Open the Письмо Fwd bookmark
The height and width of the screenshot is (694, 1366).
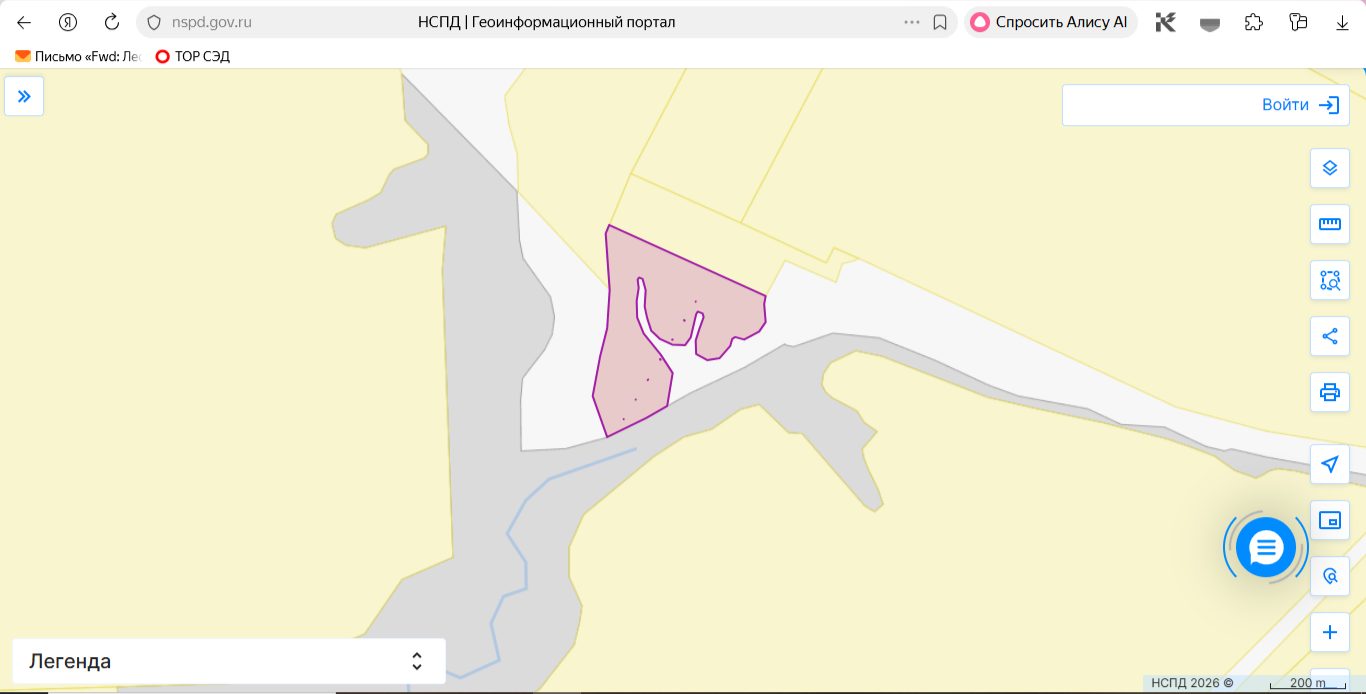[x=77, y=56]
